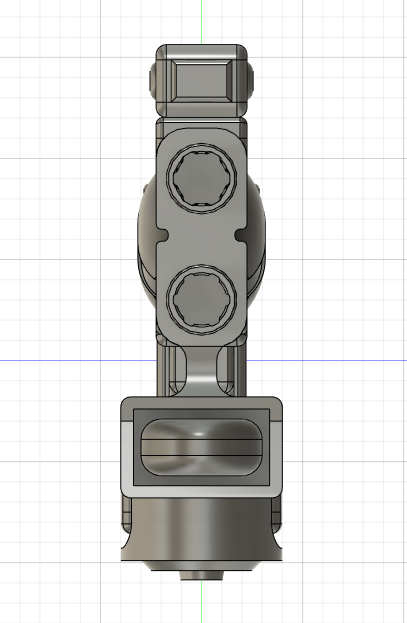Pick the left notch on the clamp plate
This screenshot has height=623, width=407.
tap(163, 234)
